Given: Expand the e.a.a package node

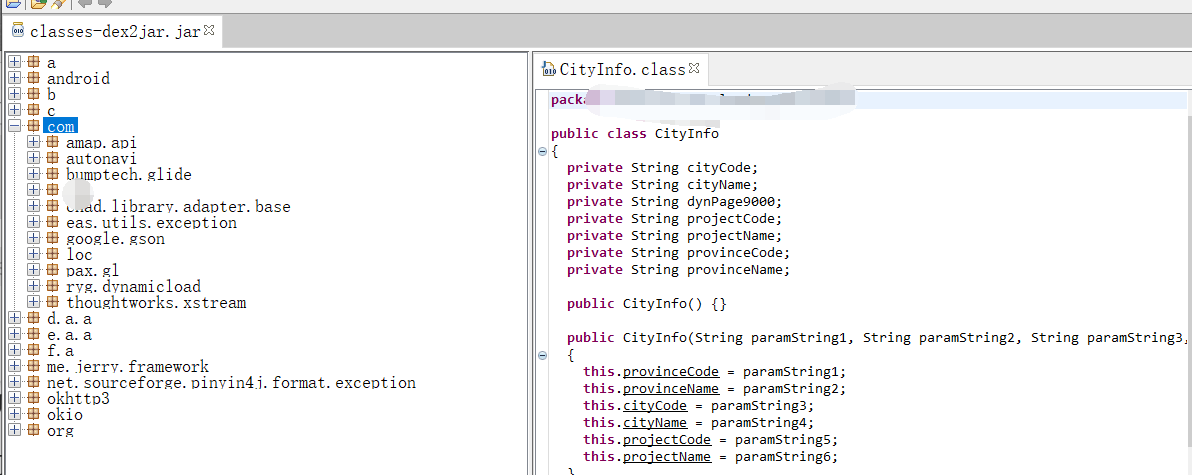Looking at the screenshot, I should click(x=14, y=334).
